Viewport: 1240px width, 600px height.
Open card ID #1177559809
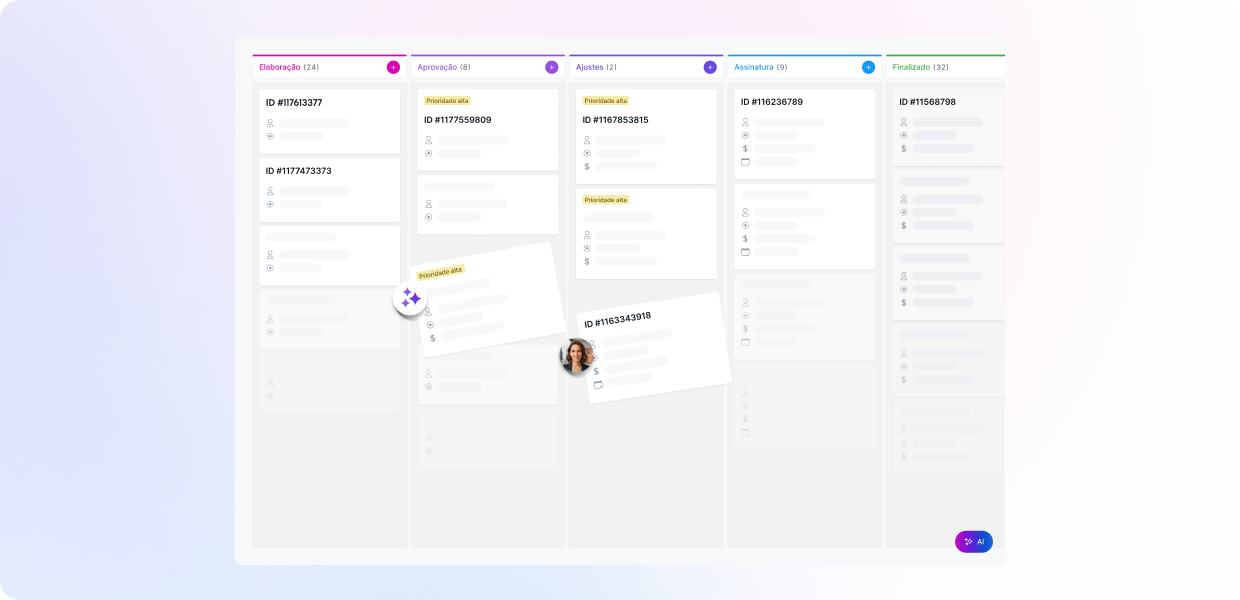coord(458,120)
